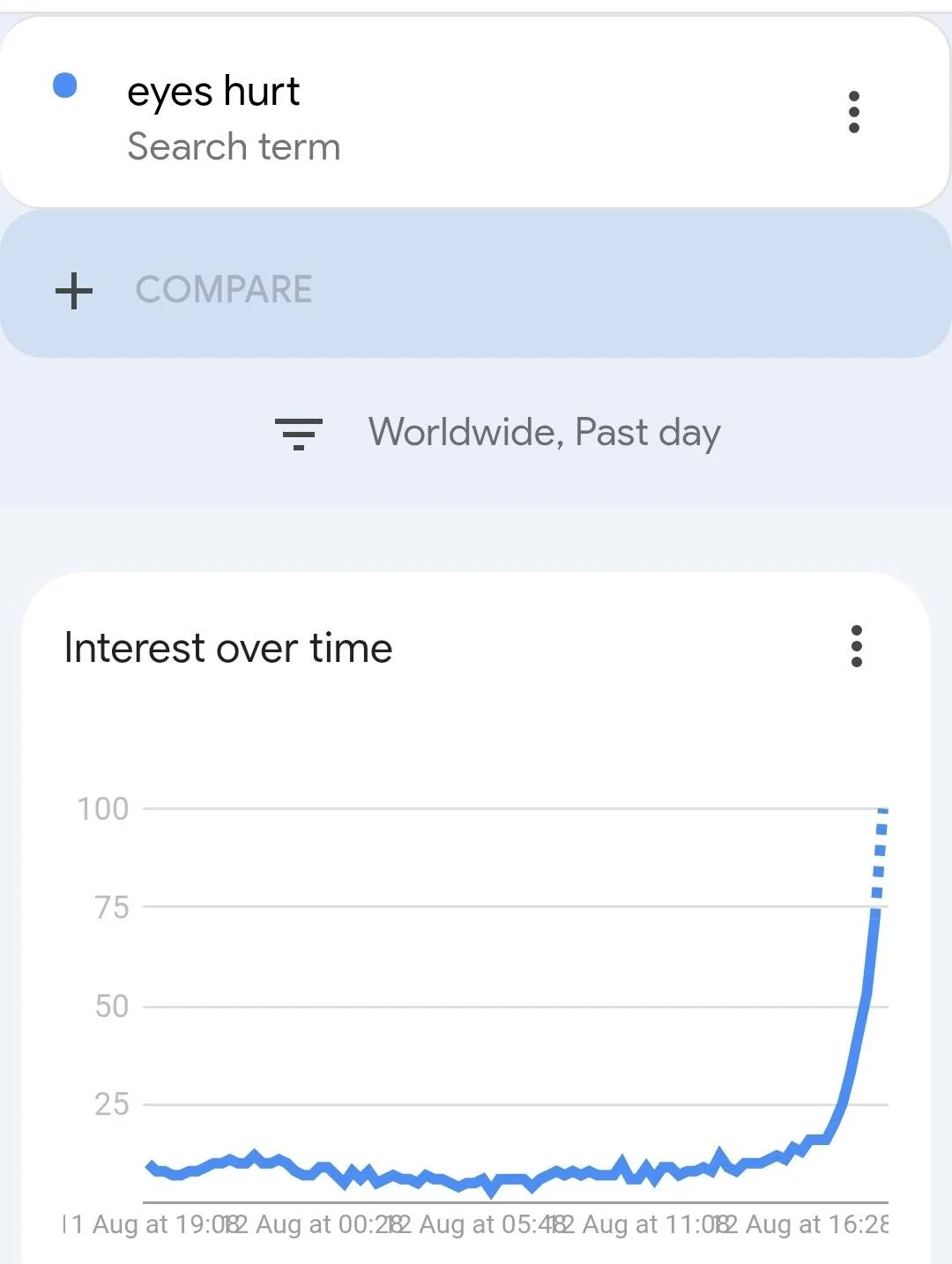Open the eyes hurt term options menu
This screenshot has width=952, height=1264.
[853, 112]
